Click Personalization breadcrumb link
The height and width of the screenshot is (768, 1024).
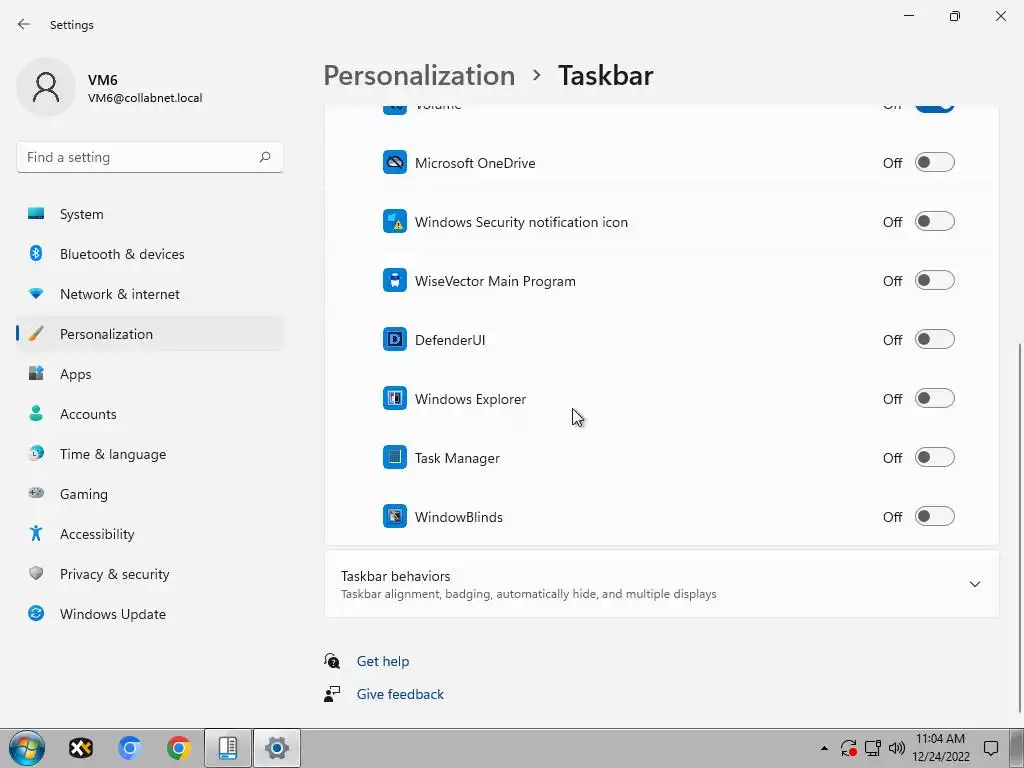pyautogui.click(x=419, y=75)
